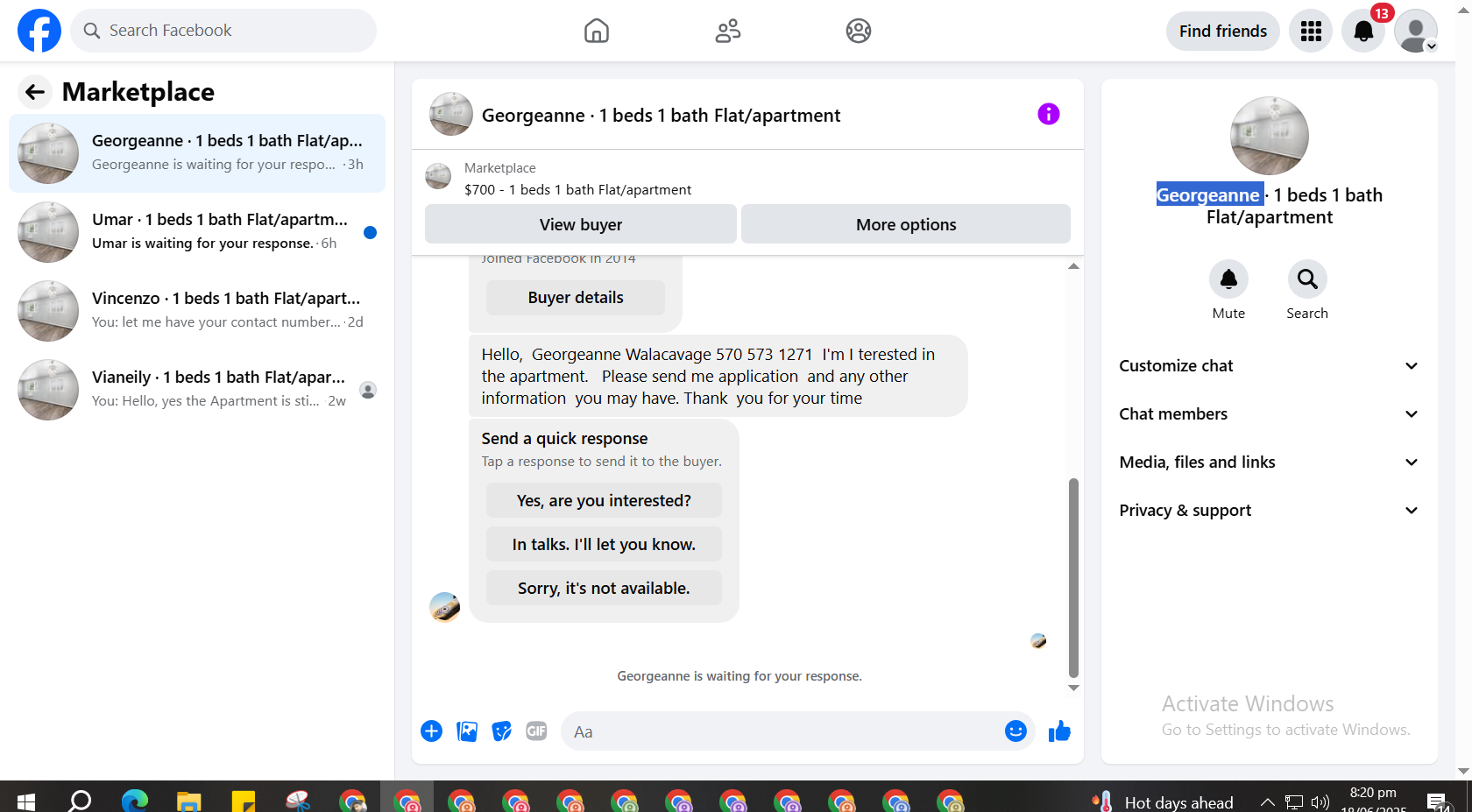Click the chat scrollbar up arrow
This screenshot has height=812, width=1472.
(1073, 265)
